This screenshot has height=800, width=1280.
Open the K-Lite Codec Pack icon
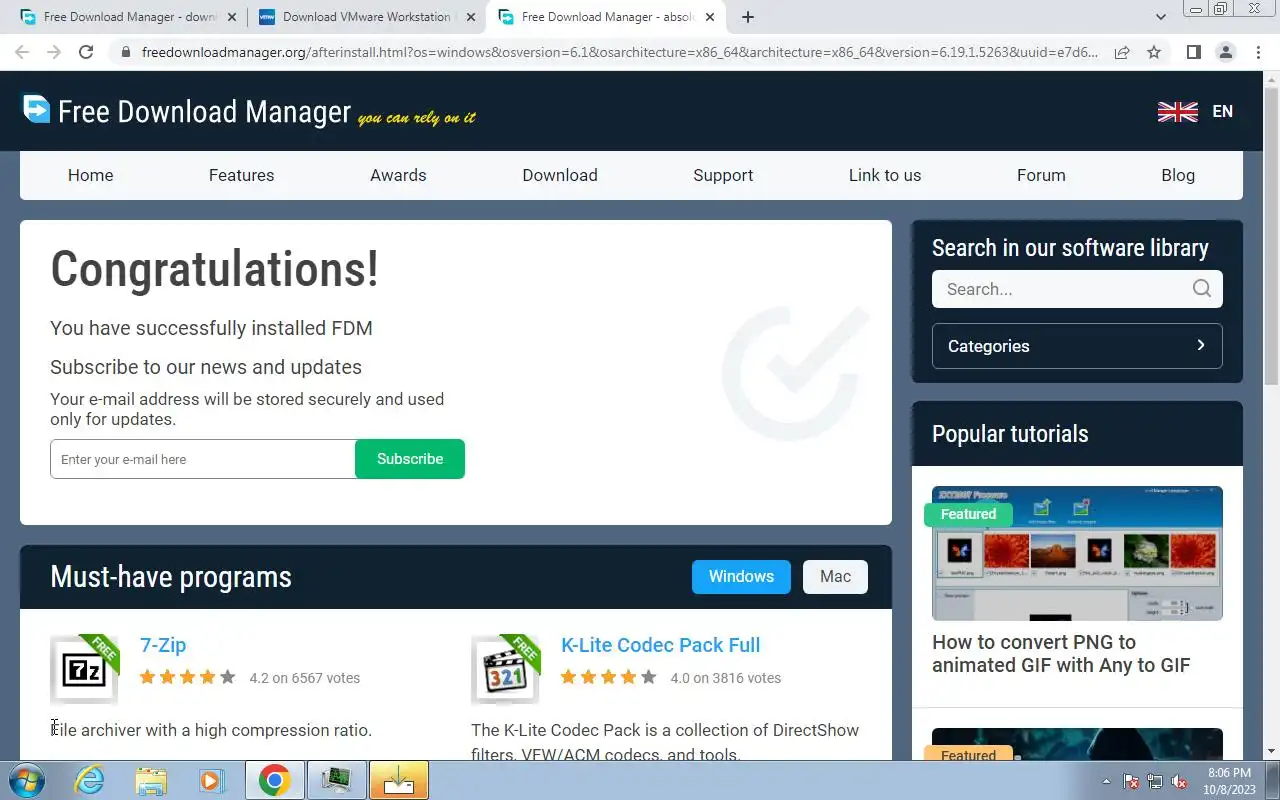(506, 669)
